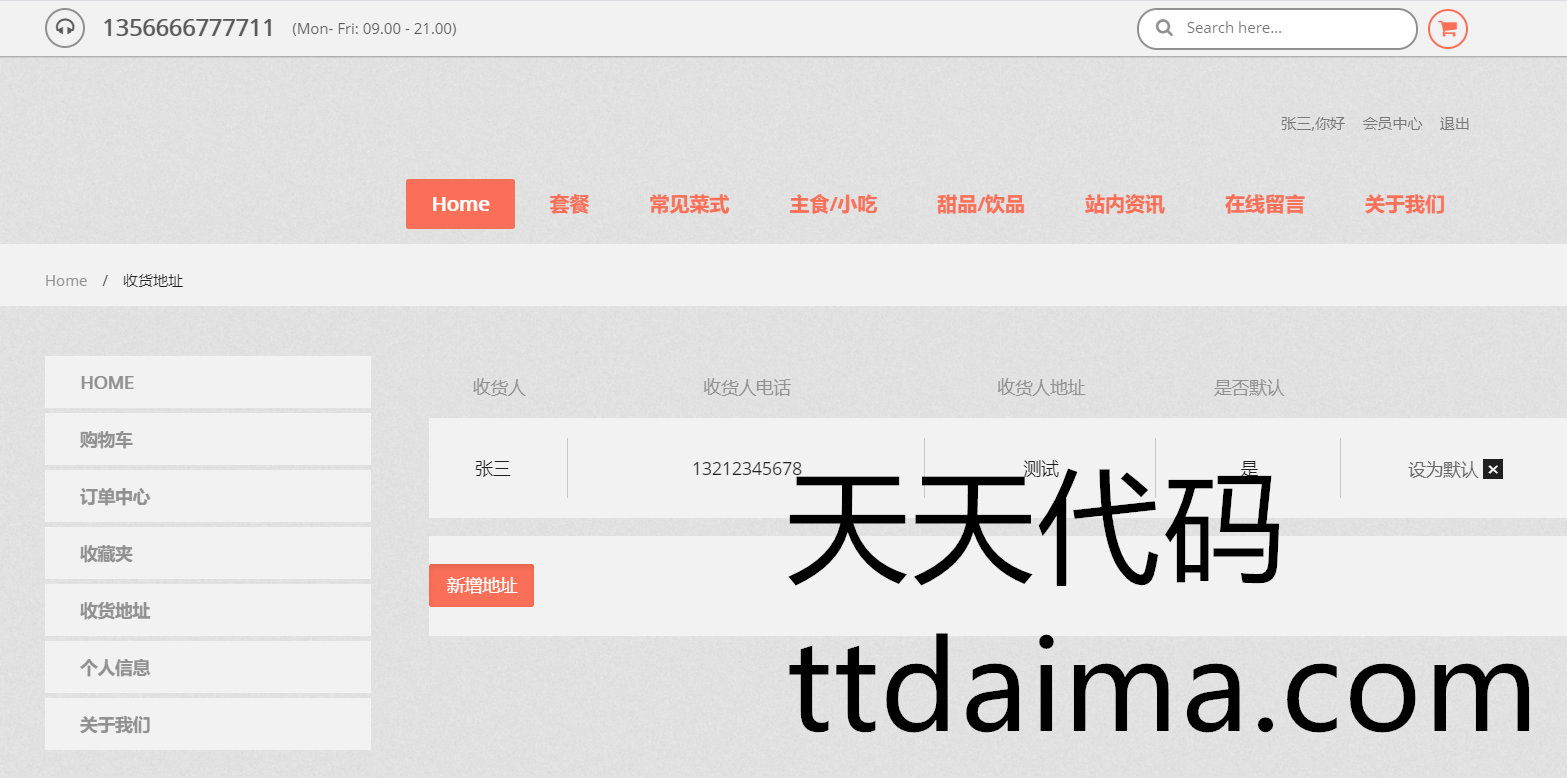1567x778 pixels.
Task: Log out using 退出 link
Action: point(1454,124)
